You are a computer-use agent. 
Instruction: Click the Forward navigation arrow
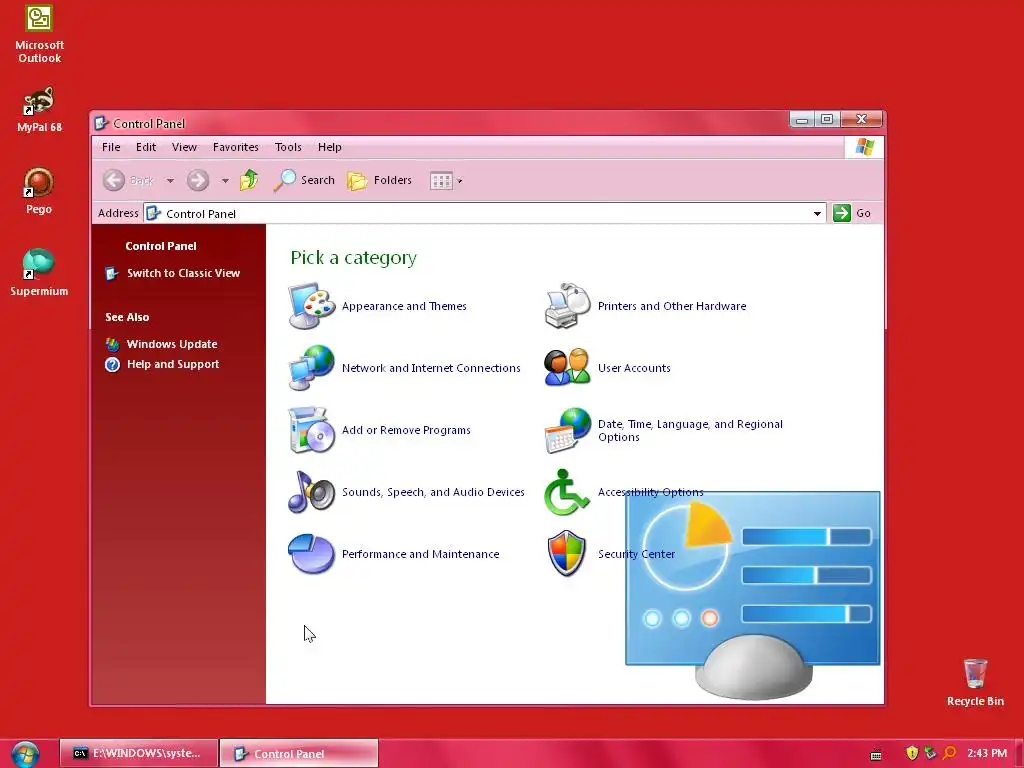pyautogui.click(x=198, y=180)
